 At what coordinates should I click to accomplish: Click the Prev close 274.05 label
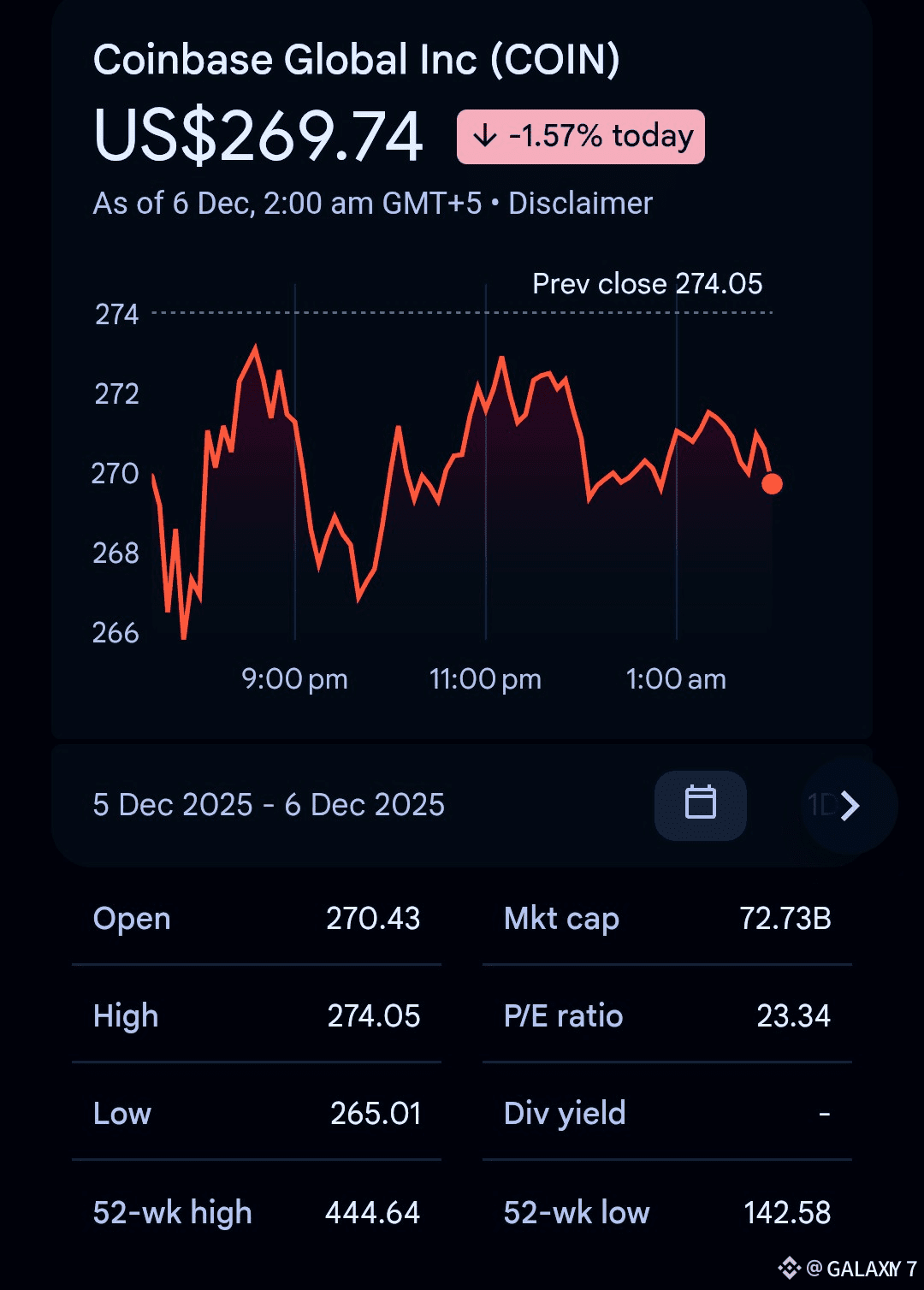[x=647, y=284]
